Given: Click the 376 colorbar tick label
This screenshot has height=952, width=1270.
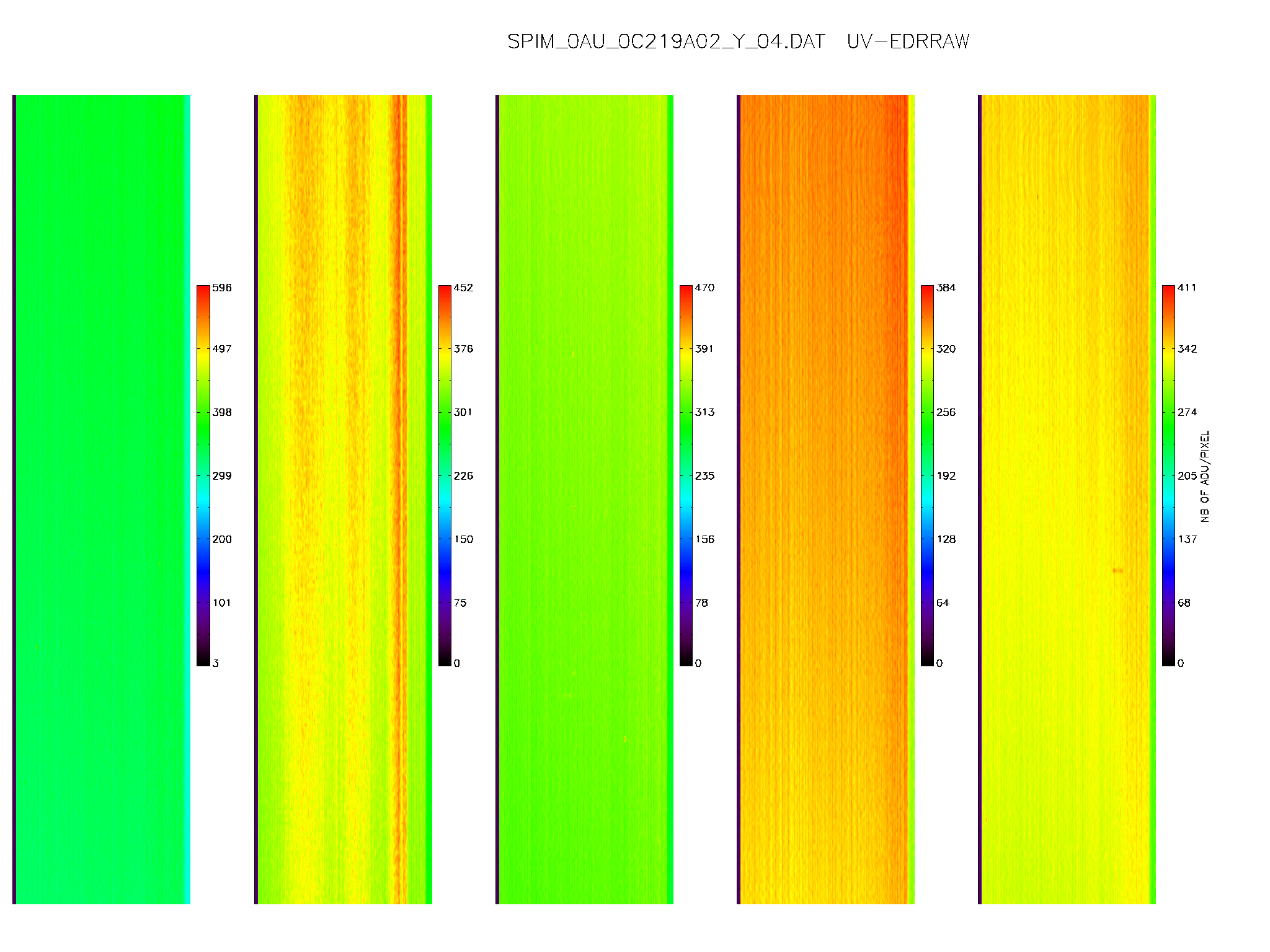Looking at the screenshot, I should click(463, 349).
